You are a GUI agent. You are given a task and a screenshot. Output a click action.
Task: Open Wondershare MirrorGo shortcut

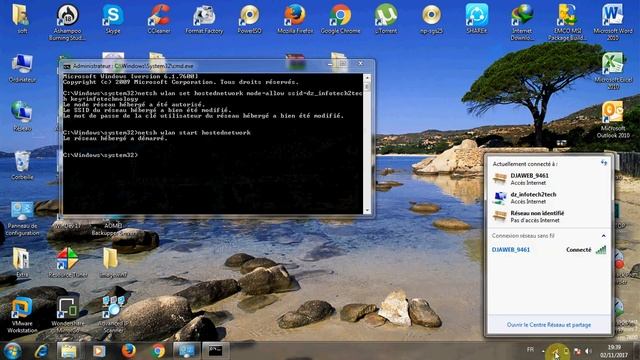point(67,315)
